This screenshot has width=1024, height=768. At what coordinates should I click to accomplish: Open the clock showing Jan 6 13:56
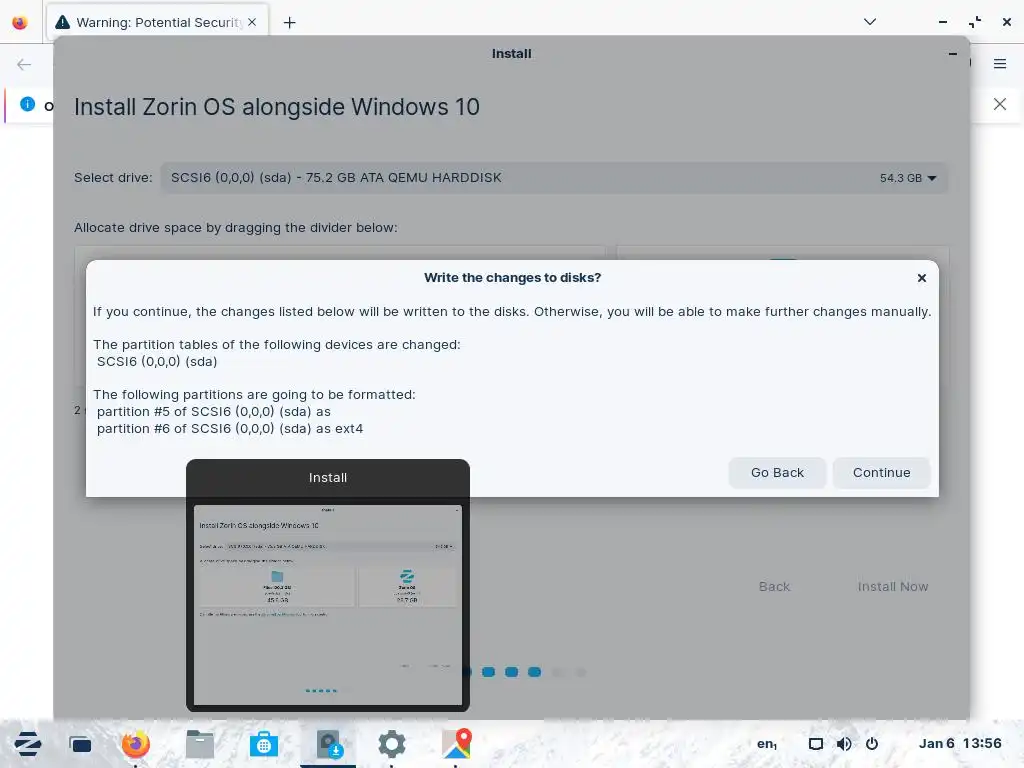960,743
